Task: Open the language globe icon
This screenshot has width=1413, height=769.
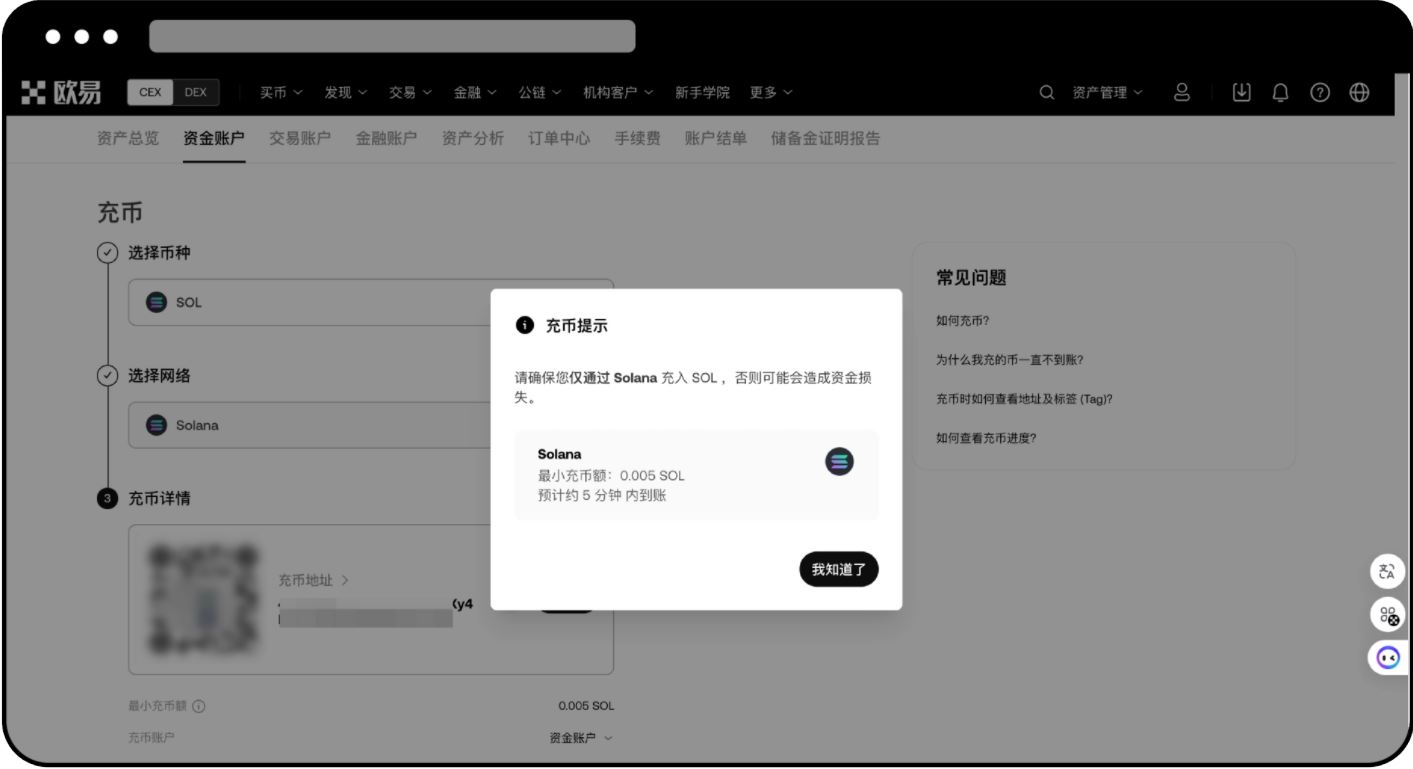Action: [1362, 91]
